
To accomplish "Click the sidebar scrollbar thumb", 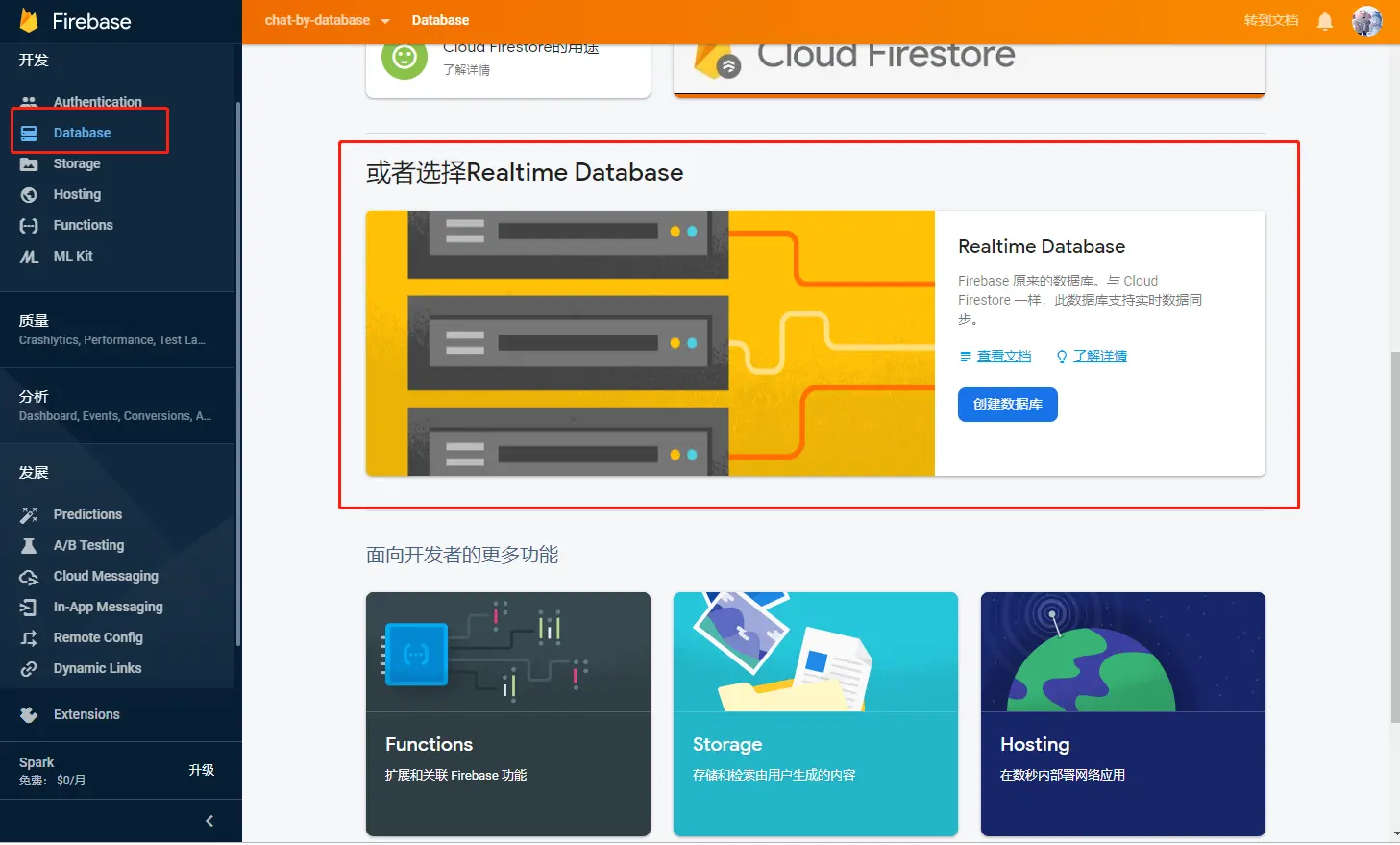I will (x=237, y=373).
